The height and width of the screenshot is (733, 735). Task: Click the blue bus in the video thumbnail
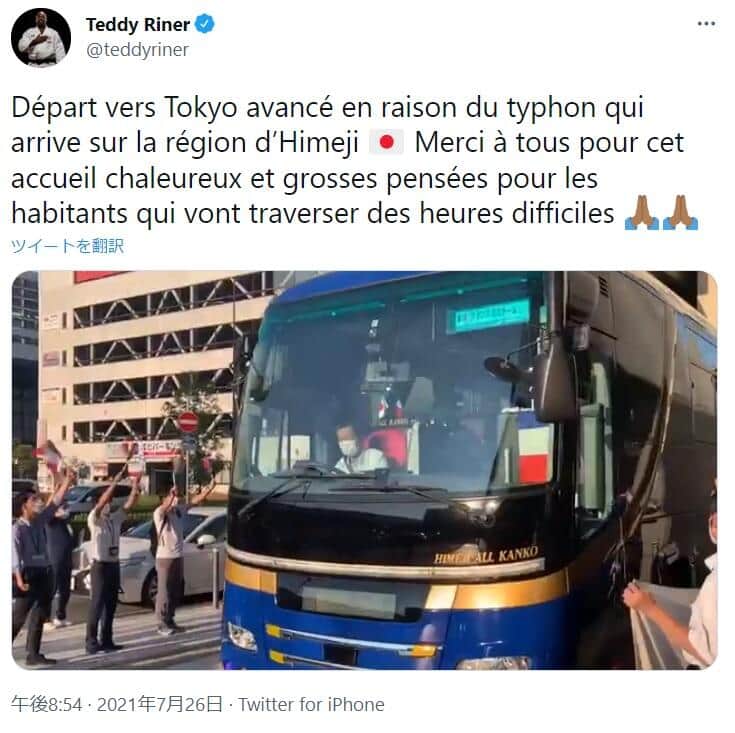pos(469,470)
